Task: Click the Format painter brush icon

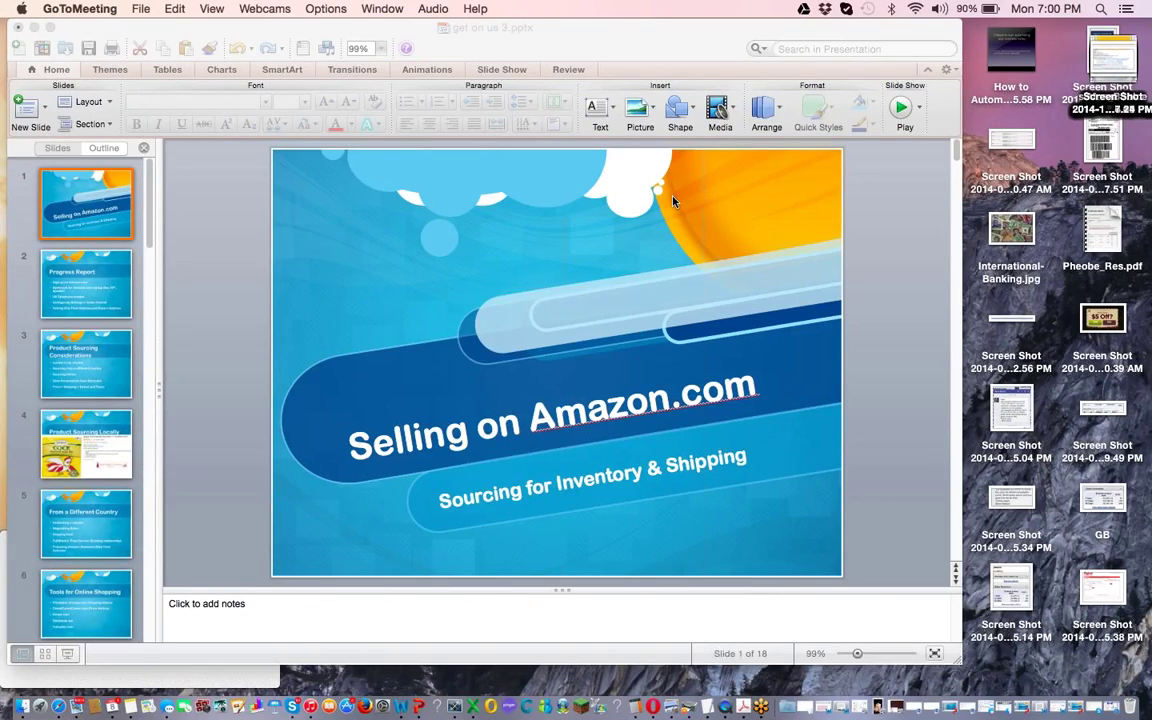Action: click(209, 48)
